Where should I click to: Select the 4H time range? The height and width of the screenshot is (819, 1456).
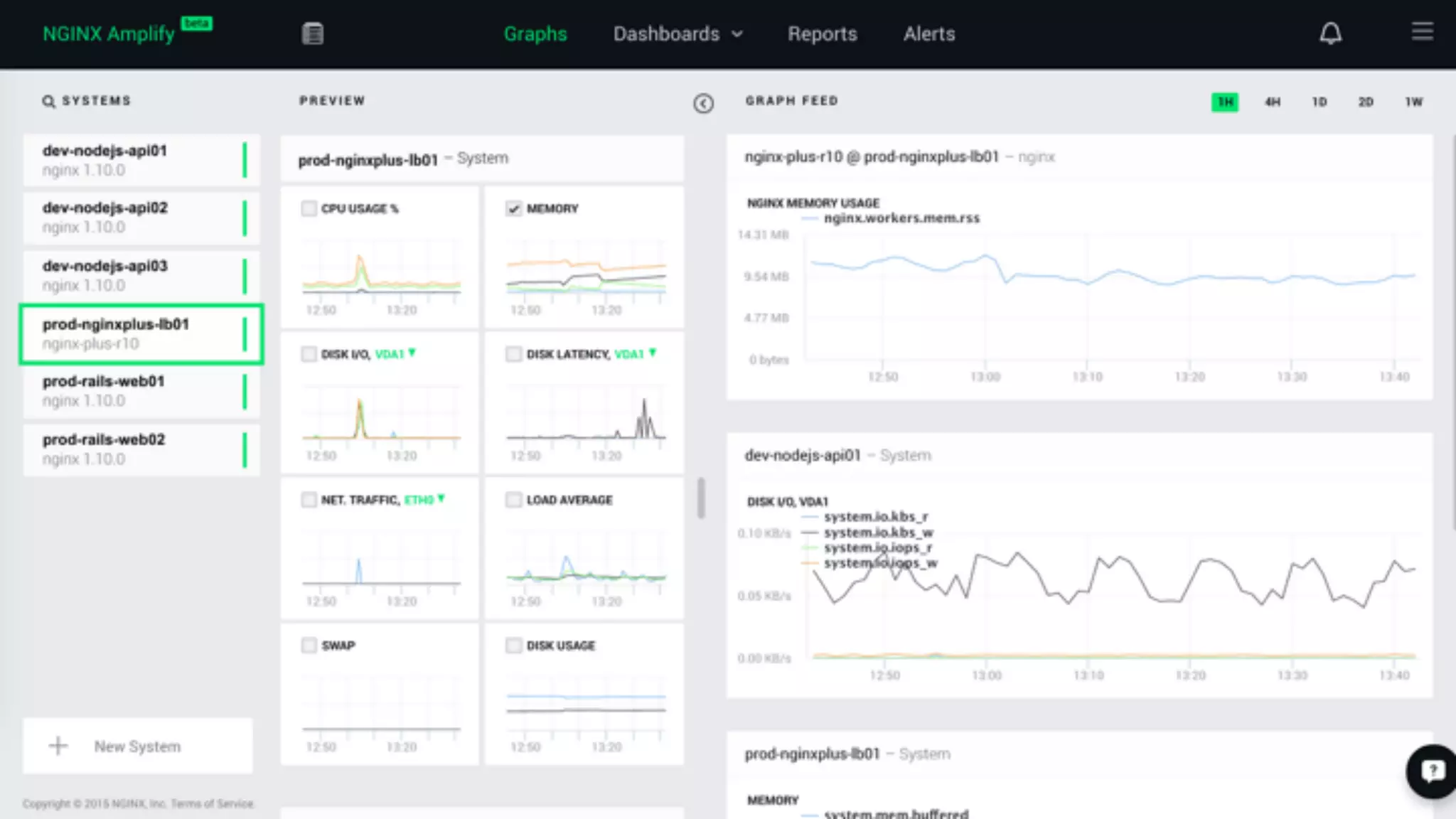tap(1273, 102)
